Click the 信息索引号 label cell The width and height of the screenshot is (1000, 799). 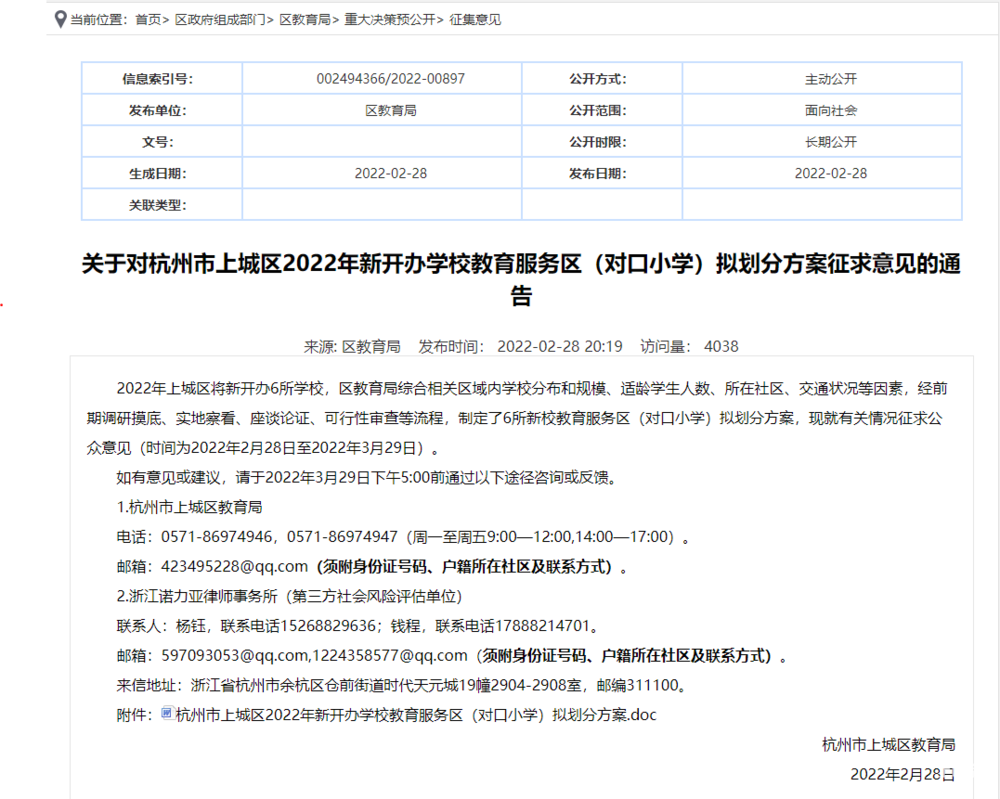tap(162, 78)
